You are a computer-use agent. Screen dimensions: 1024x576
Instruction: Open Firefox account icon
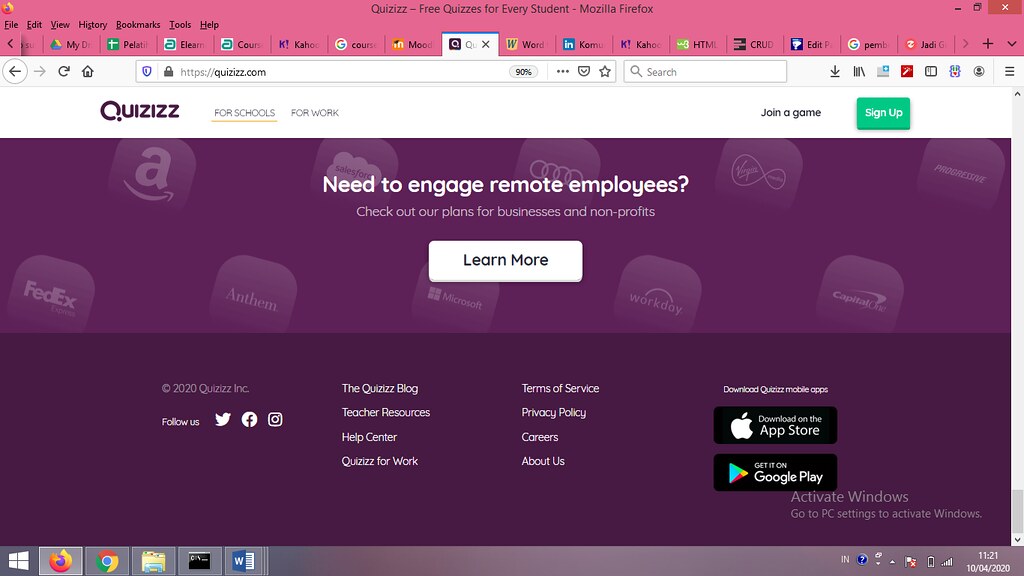pyautogui.click(x=979, y=72)
